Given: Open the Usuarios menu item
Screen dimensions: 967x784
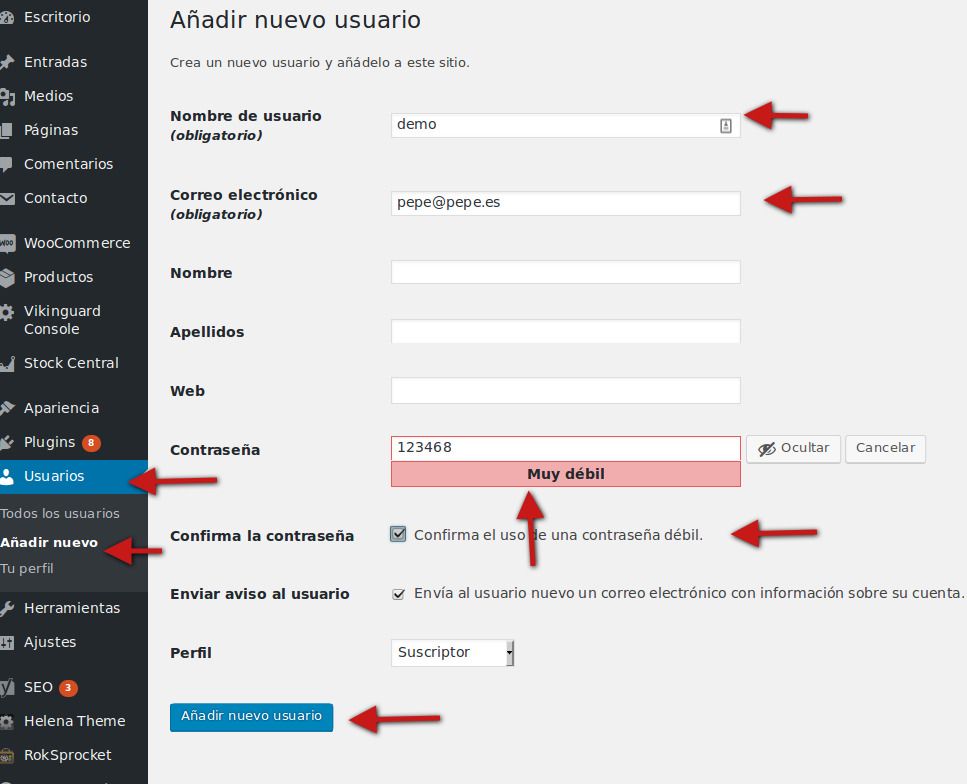Looking at the screenshot, I should click(73, 476).
